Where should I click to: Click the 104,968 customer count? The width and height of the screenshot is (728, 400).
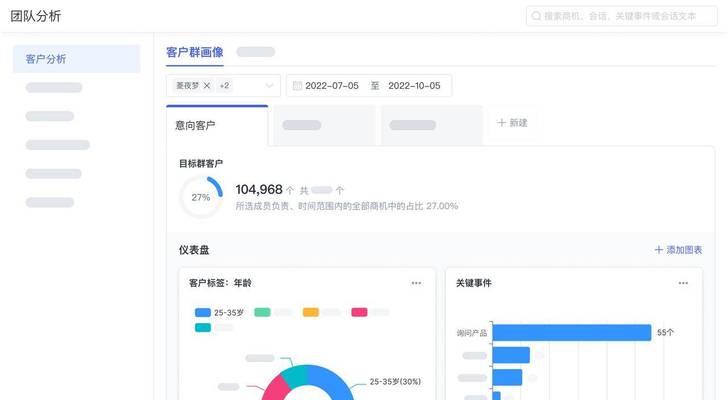[x=259, y=189]
